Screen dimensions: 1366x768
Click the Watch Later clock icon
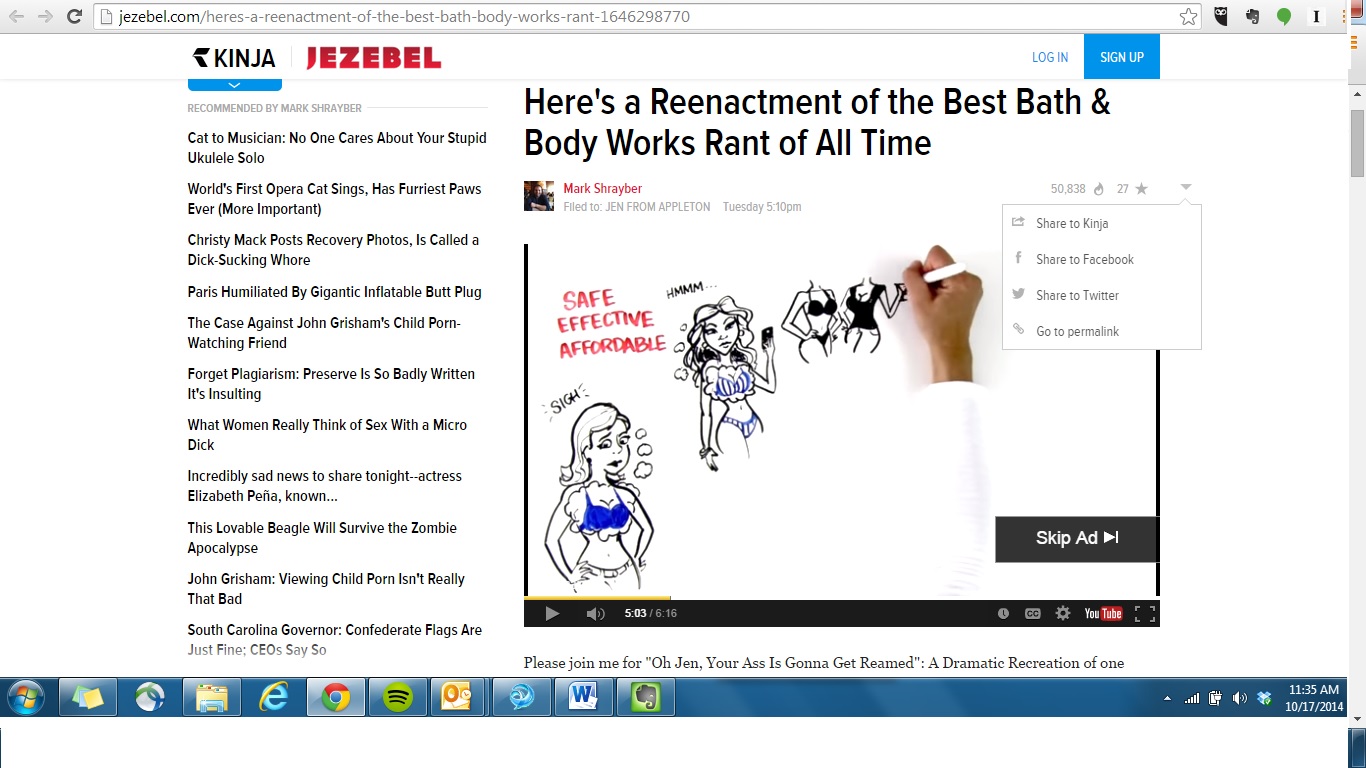[x=1003, y=613]
